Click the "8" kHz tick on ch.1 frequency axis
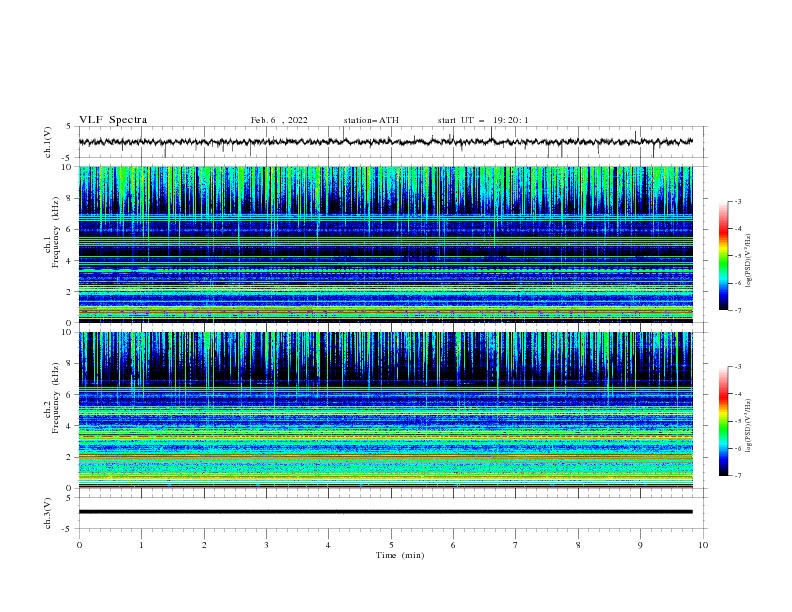The height and width of the screenshot is (612, 792). 69,198
